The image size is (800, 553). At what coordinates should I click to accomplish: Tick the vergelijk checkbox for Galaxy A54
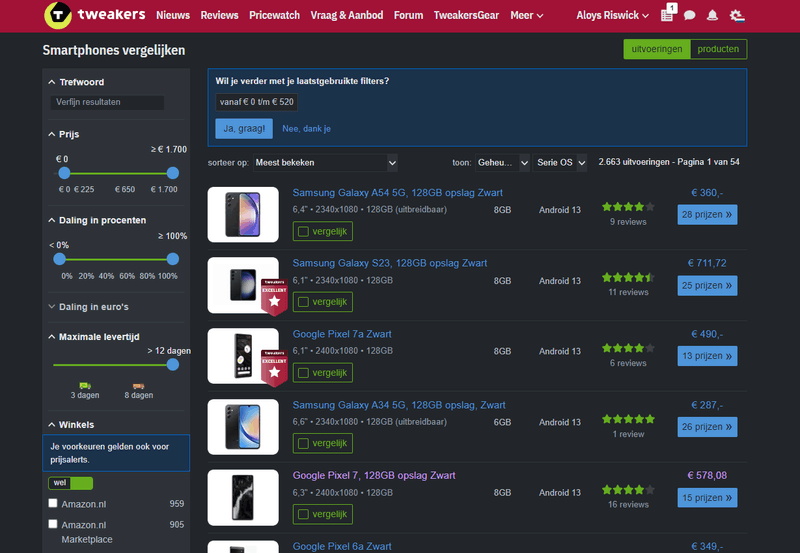point(303,232)
